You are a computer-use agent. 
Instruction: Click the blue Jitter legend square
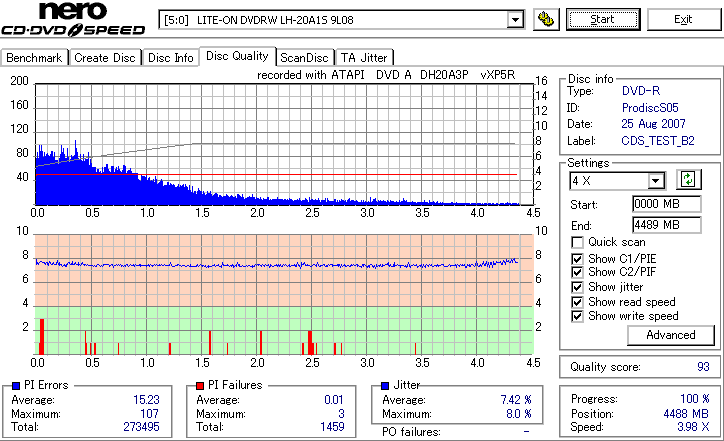[x=385, y=386]
